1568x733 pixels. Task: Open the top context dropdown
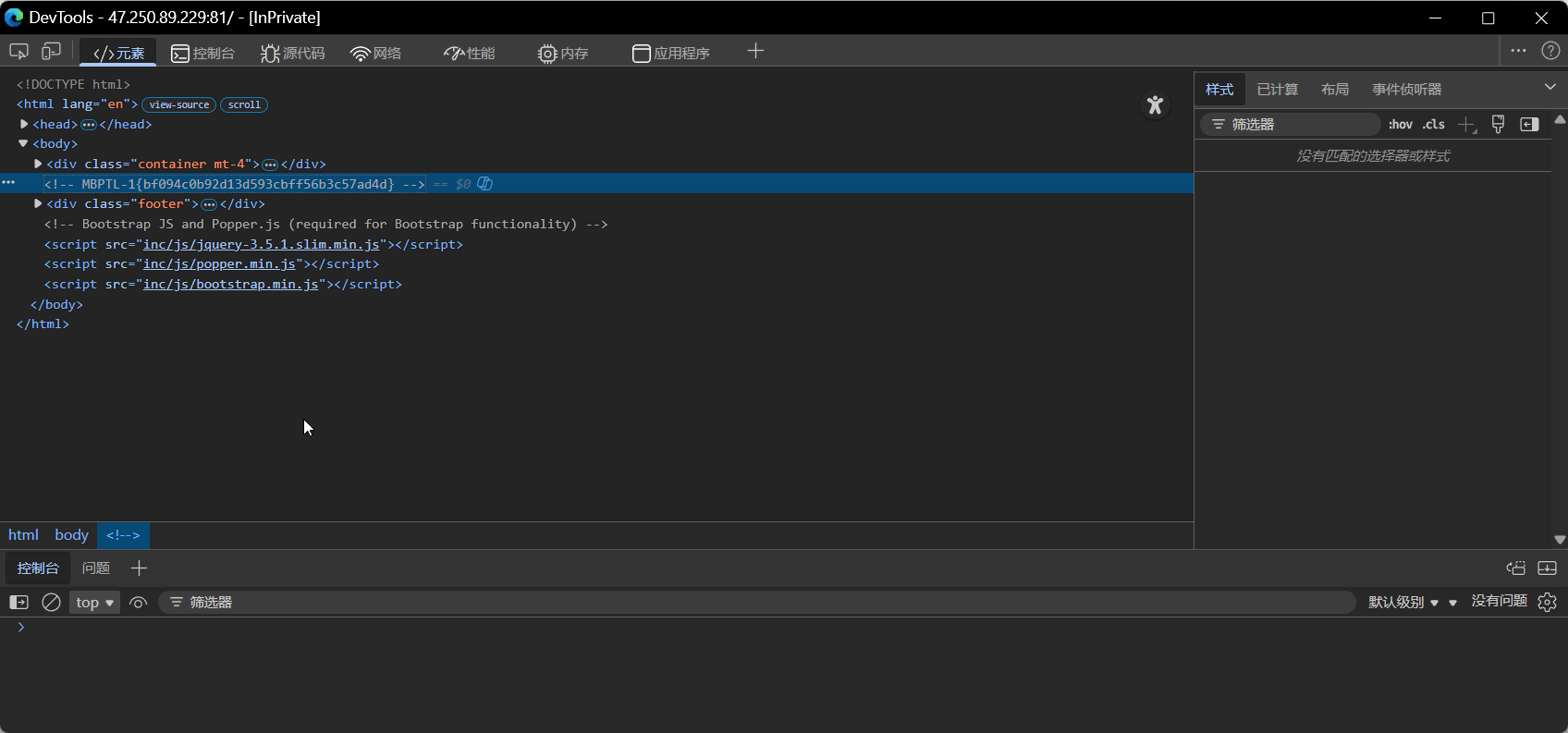(x=94, y=603)
